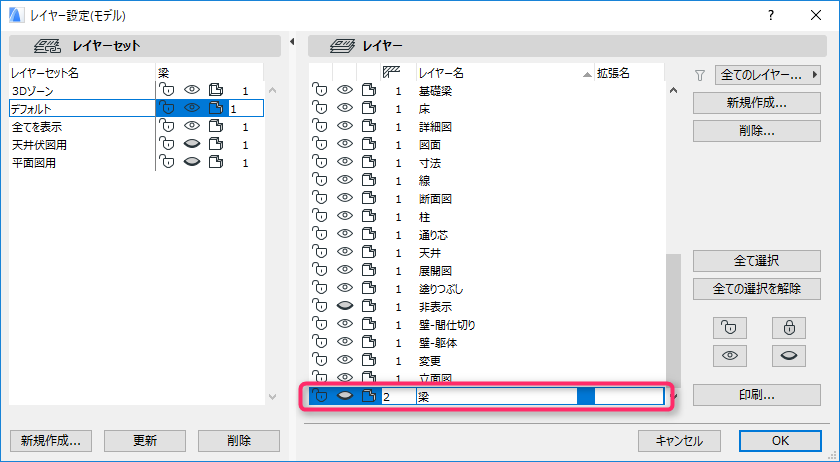Click lock icon of 詳細図 layer
The width and height of the screenshot is (840, 462).
tap(320, 126)
